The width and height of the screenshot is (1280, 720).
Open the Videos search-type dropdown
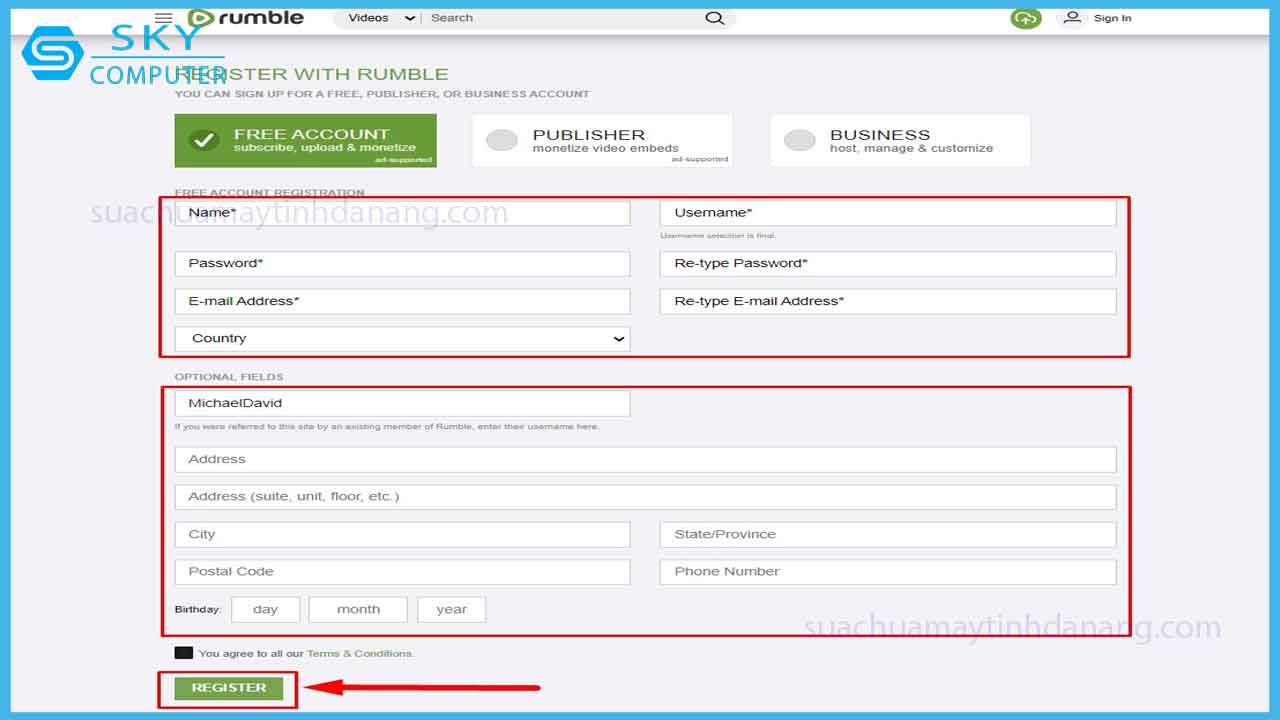click(381, 18)
